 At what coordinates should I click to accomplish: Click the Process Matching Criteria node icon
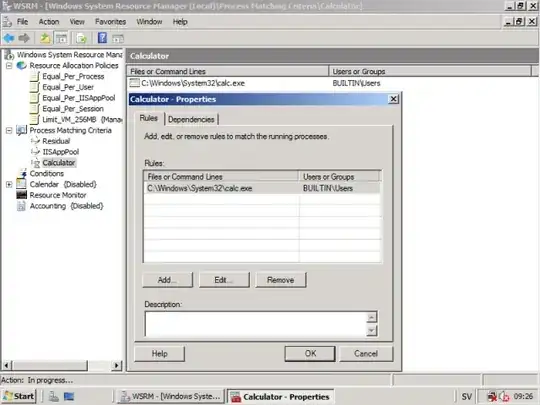[21, 130]
